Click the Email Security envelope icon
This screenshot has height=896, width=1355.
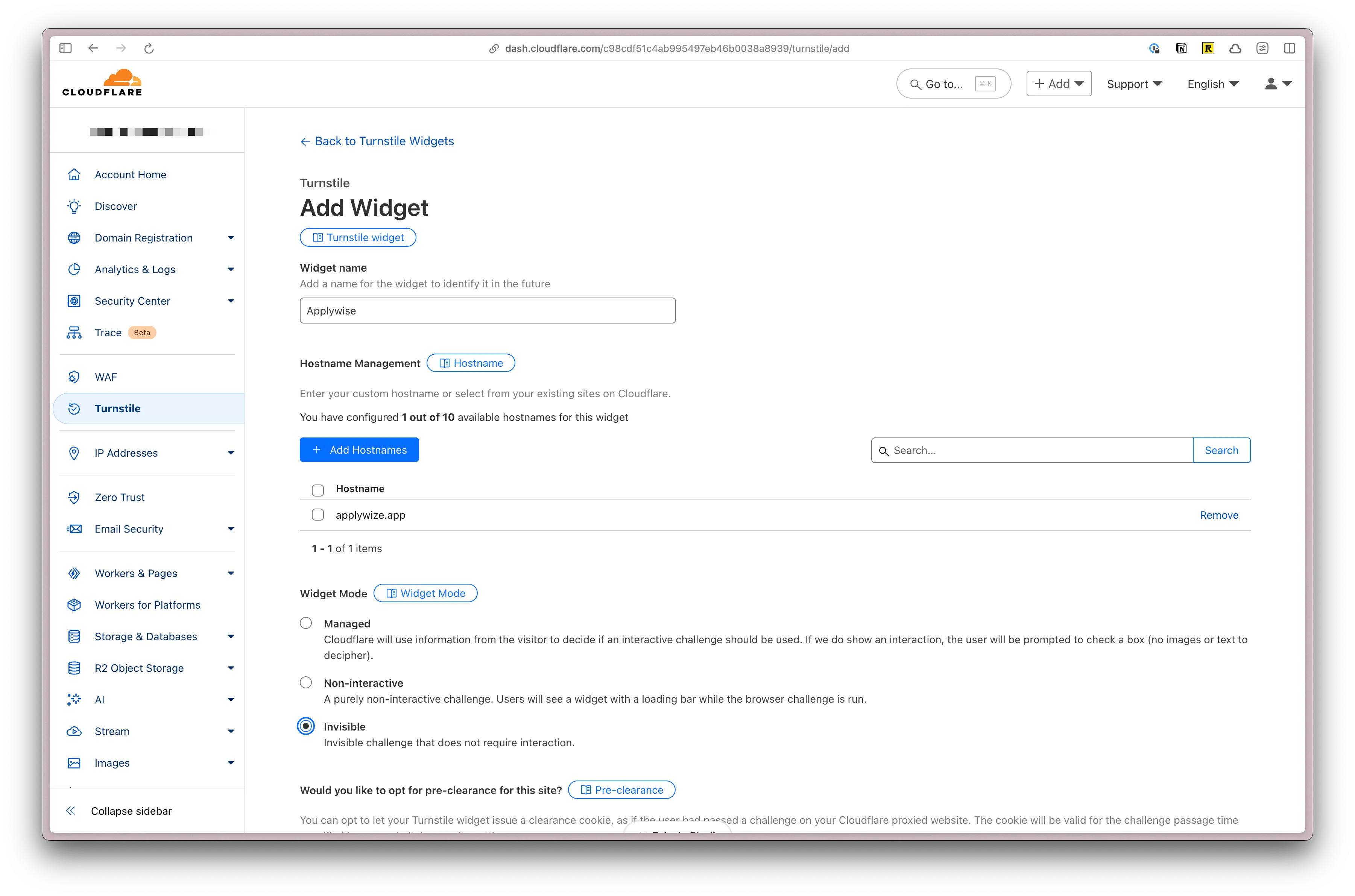(x=74, y=529)
